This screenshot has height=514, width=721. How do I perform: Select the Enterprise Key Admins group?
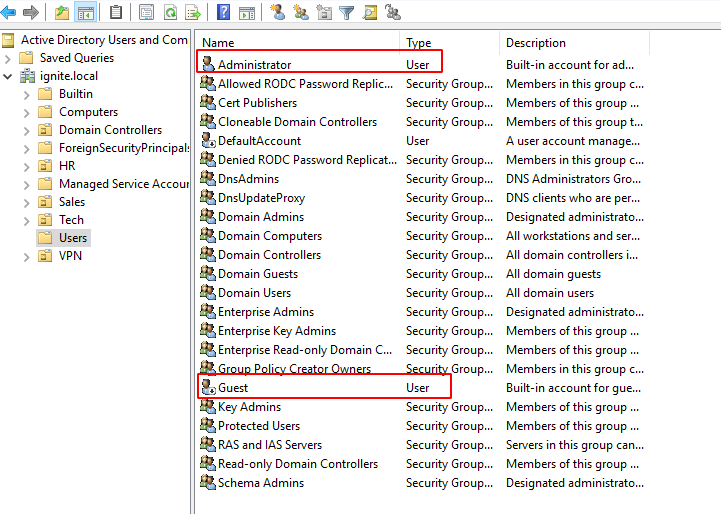(277, 331)
